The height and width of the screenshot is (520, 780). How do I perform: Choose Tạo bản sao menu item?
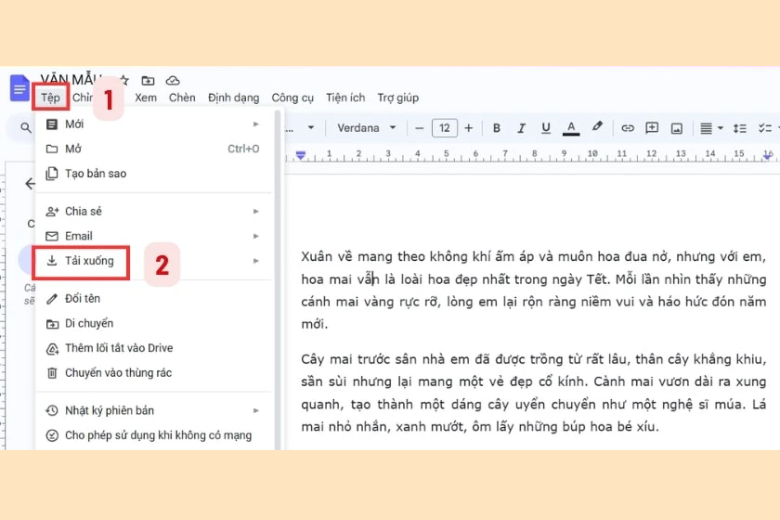[x=154, y=174]
